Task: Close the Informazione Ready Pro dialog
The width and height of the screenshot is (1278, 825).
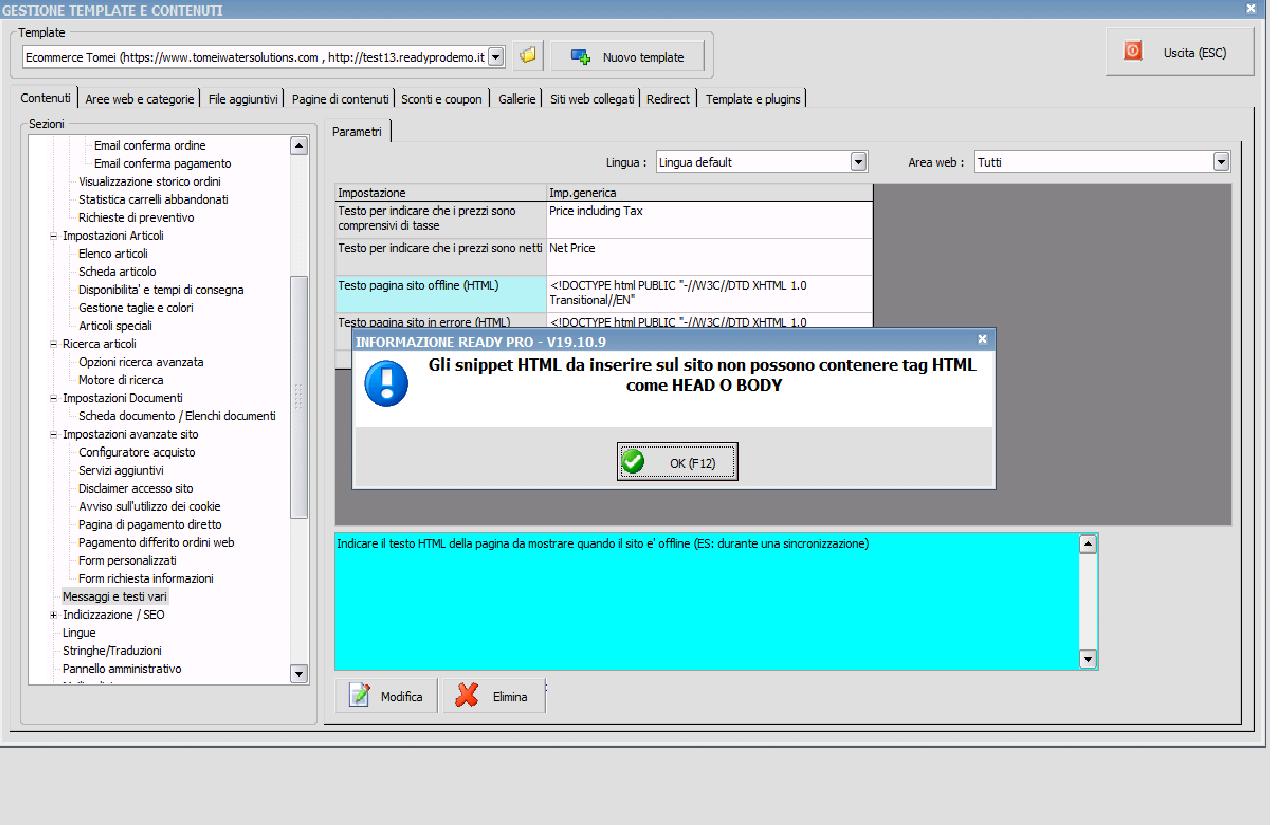Action: click(x=982, y=340)
